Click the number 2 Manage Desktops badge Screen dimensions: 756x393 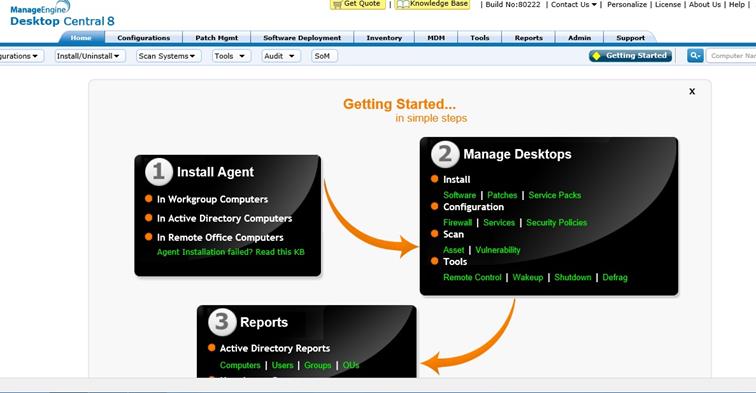[445, 154]
